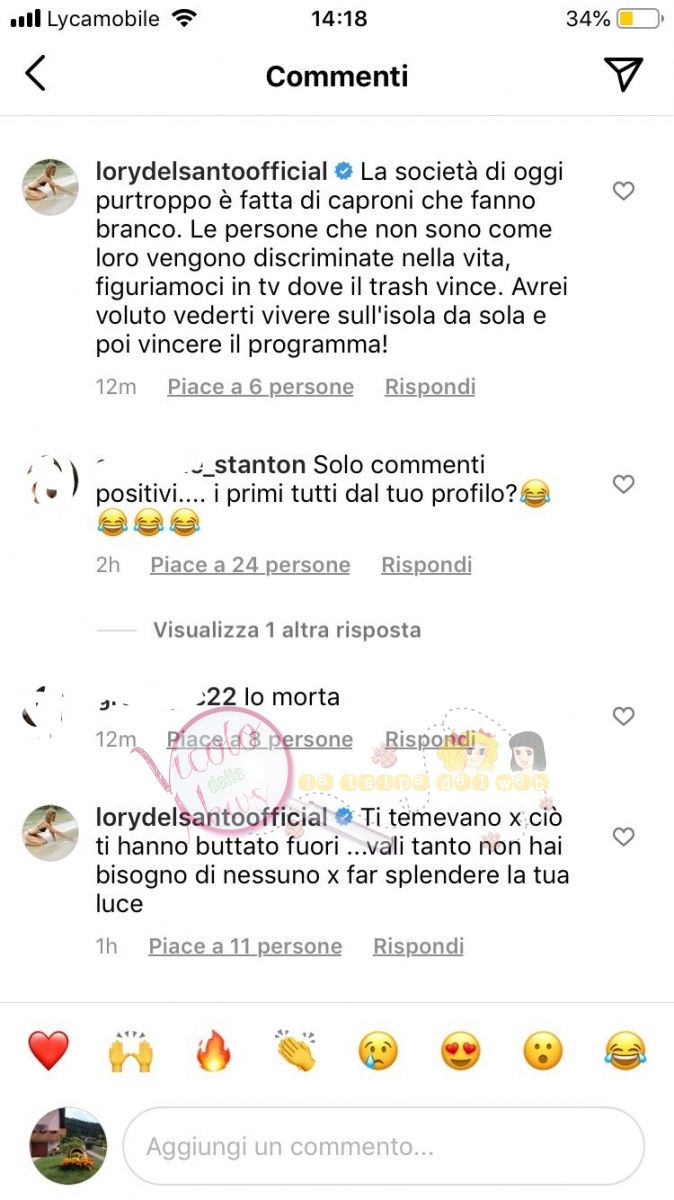Image resolution: width=674 pixels, height=1200 pixels.
Task: Like the stanton comment about Solo commenti positivi
Action: 623,484
